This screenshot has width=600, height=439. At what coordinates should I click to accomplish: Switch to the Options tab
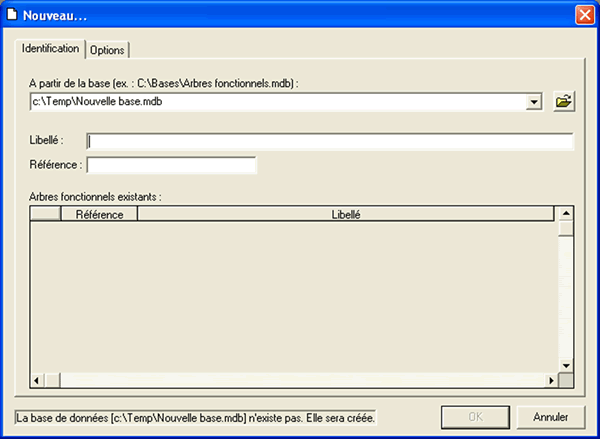pyautogui.click(x=107, y=50)
